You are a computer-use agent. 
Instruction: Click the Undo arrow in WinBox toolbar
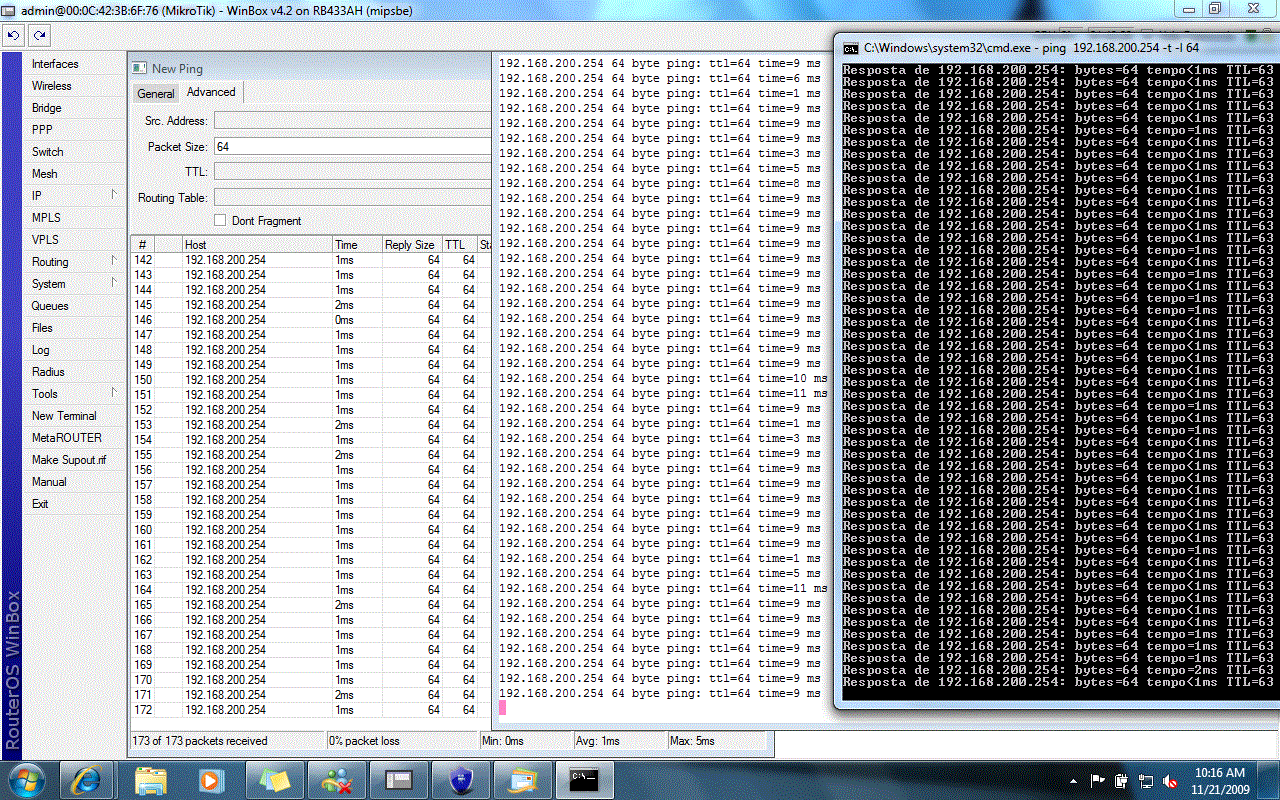[13, 35]
